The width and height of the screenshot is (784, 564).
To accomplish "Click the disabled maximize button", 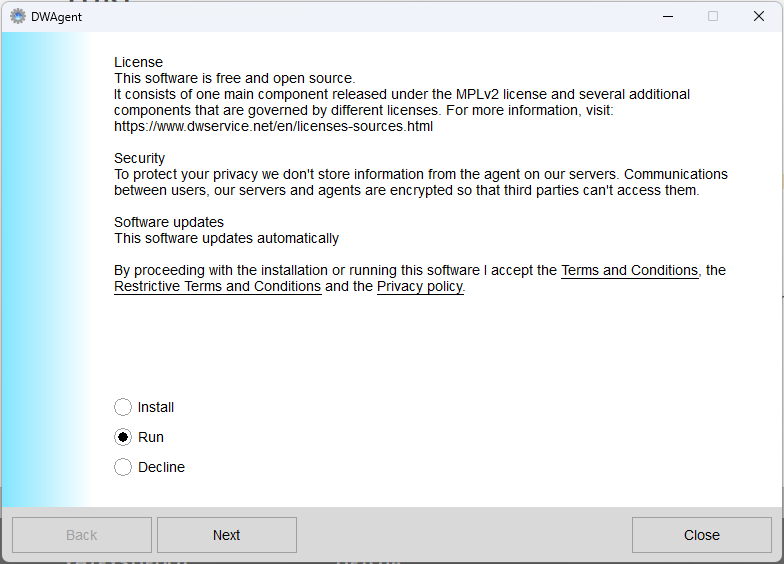I will tap(713, 16).
